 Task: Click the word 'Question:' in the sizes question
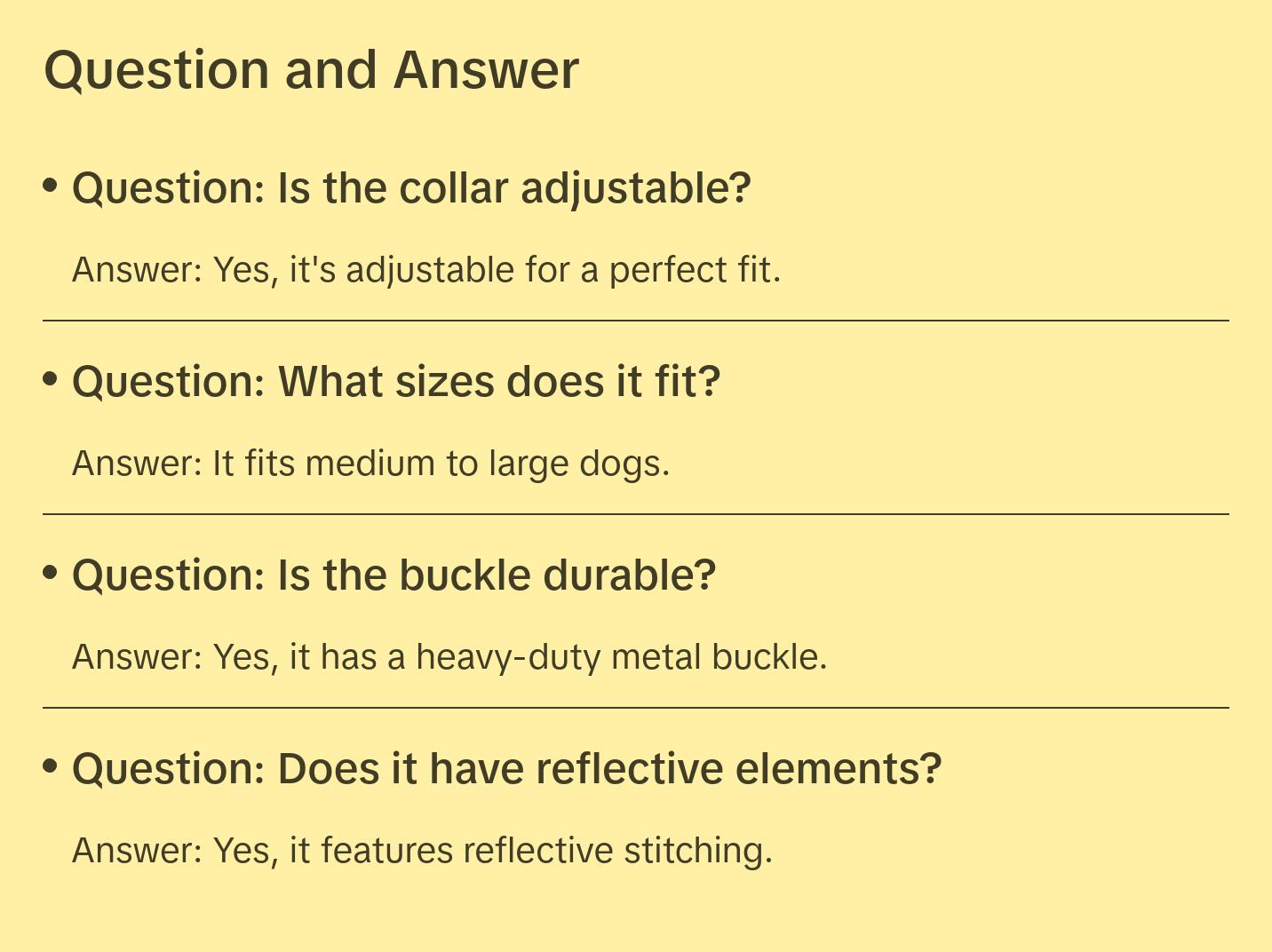[x=169, y=382]
